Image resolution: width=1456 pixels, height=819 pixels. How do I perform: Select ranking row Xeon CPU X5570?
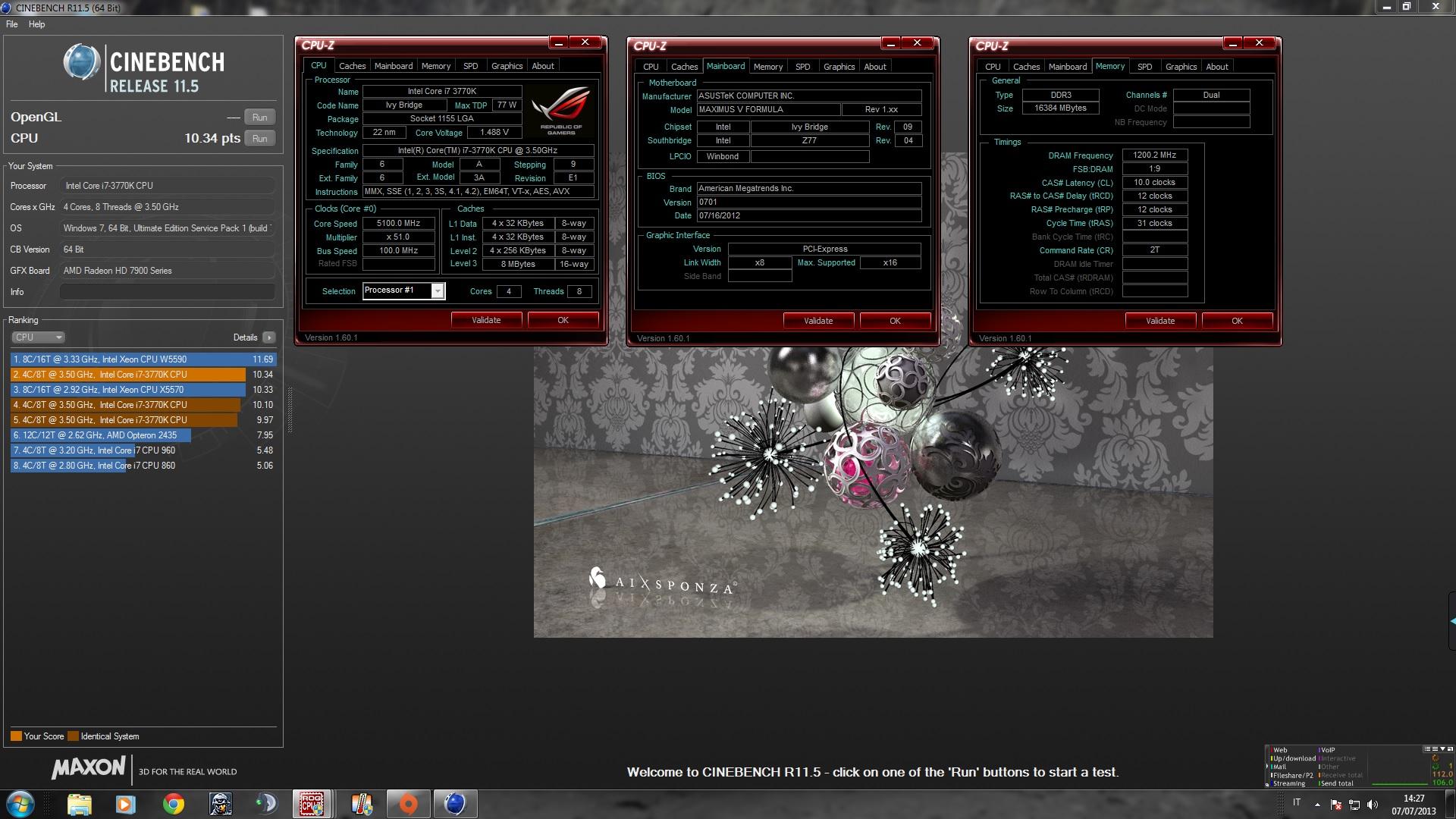(x=143, y=390)
